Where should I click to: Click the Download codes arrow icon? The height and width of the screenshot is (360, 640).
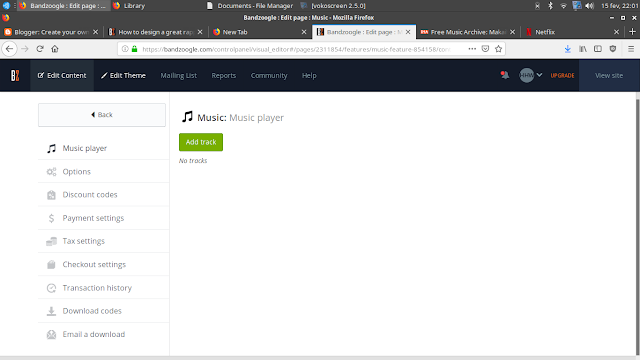click(x=51, y=311)
